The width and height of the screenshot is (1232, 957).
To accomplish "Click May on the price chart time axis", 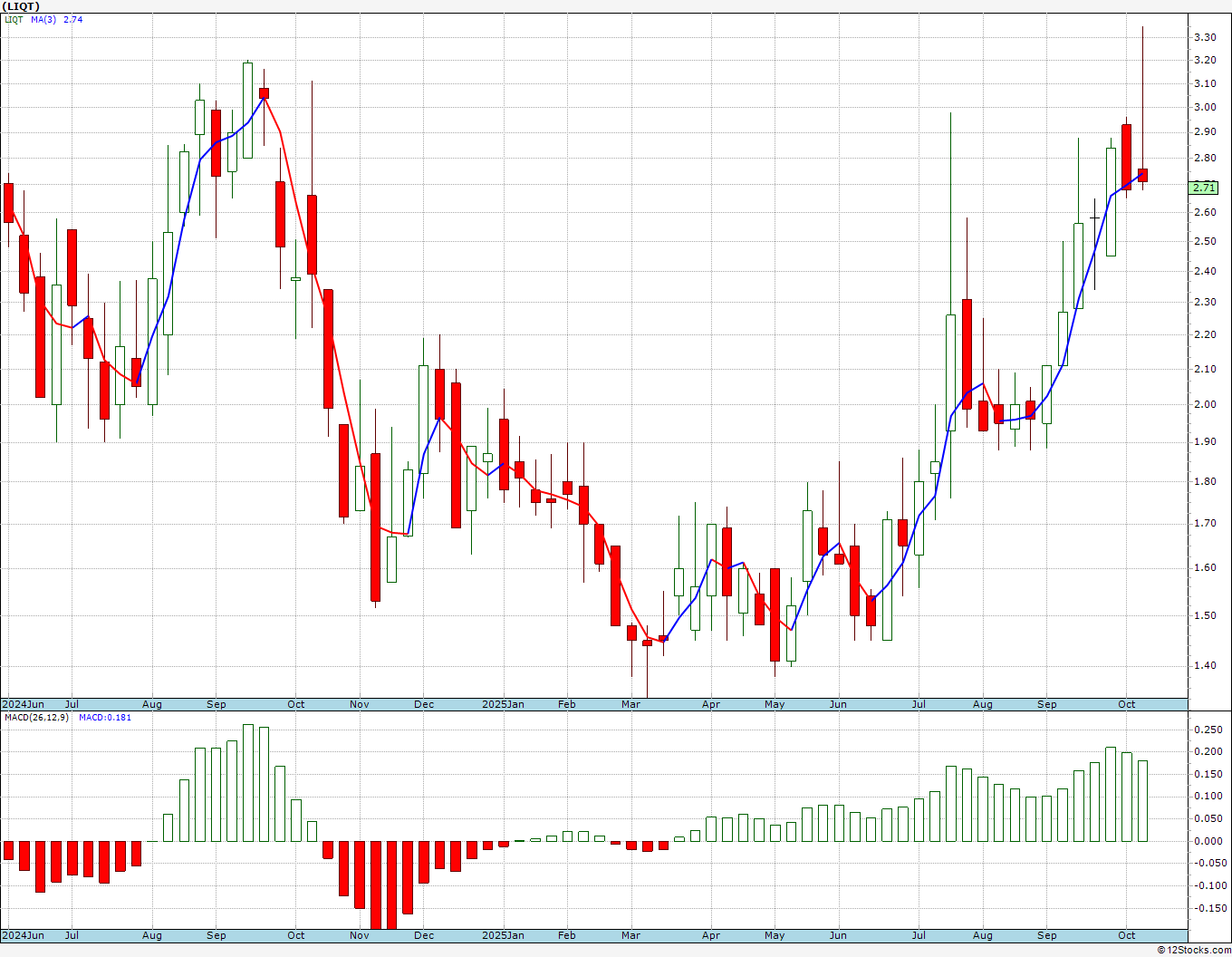I will tap(775, 704).
